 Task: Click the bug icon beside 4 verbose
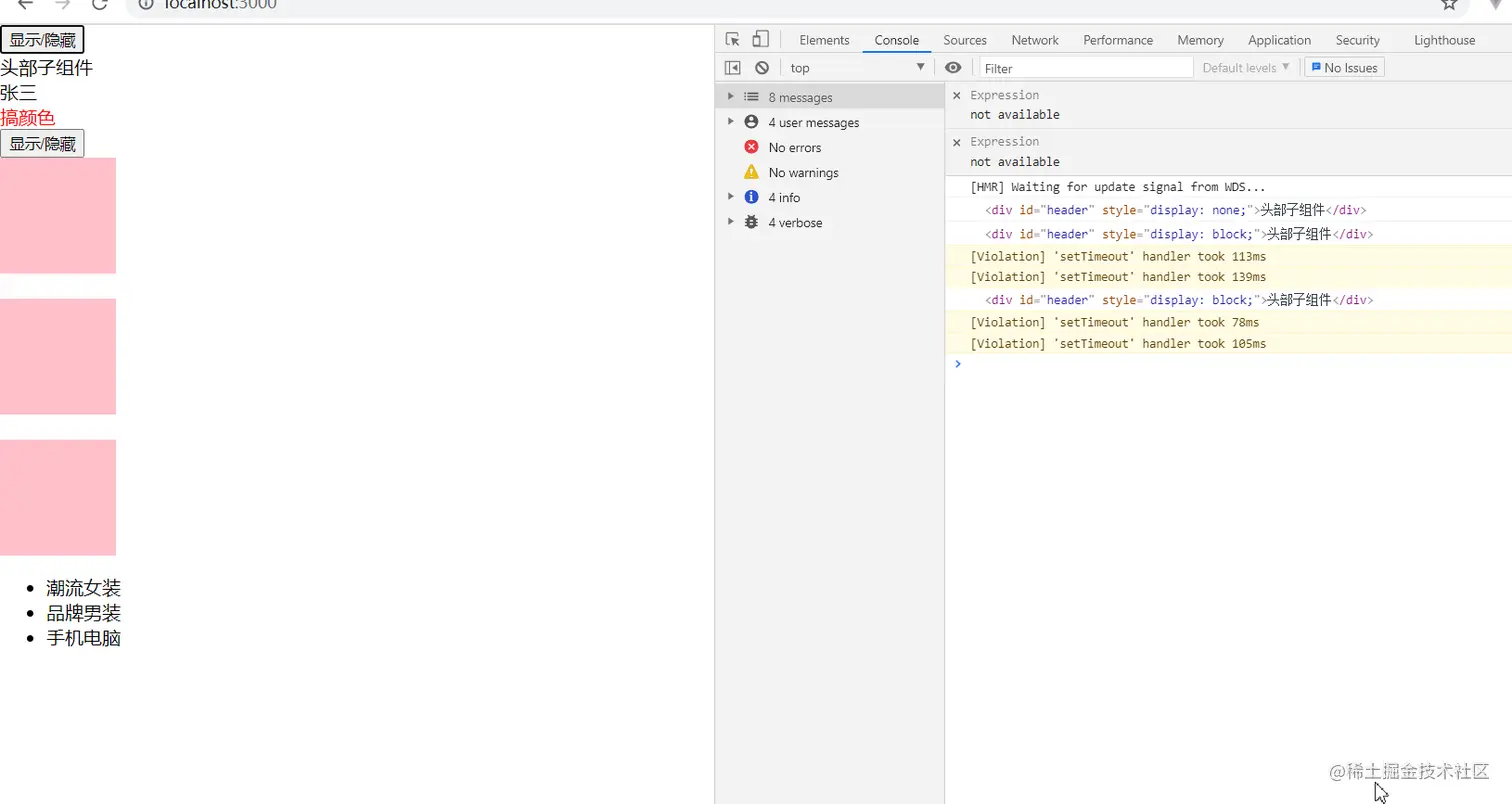point(751,222)
